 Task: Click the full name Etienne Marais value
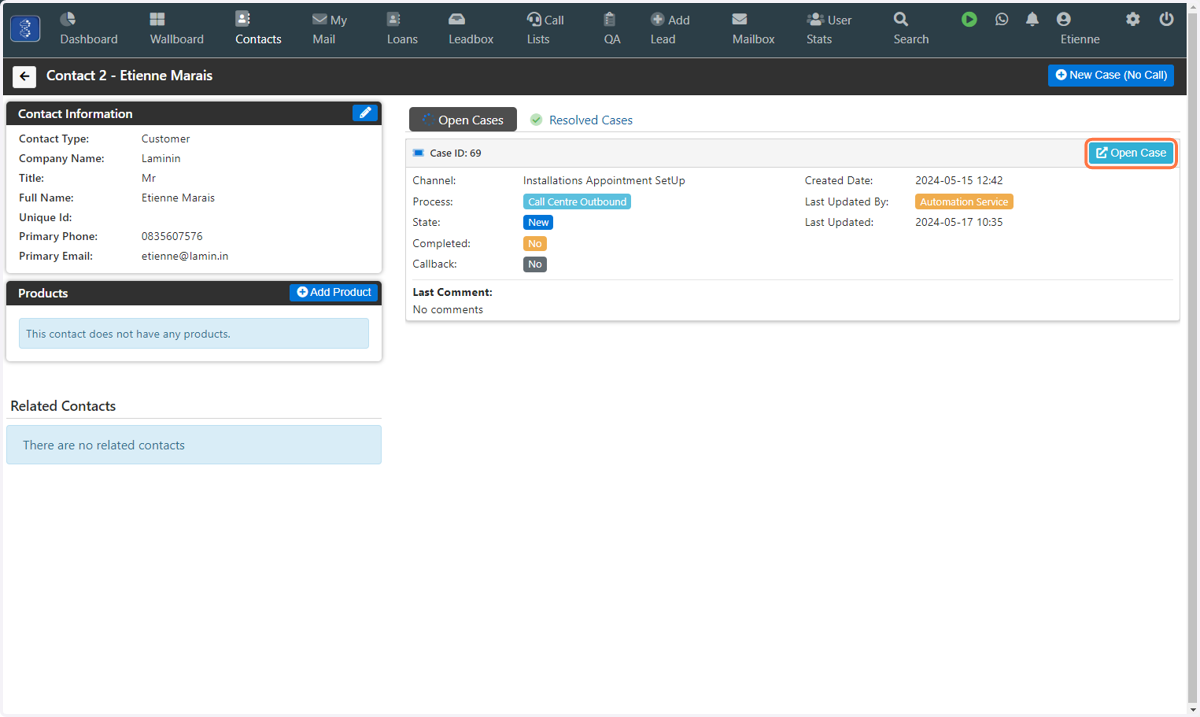(178, 198)
